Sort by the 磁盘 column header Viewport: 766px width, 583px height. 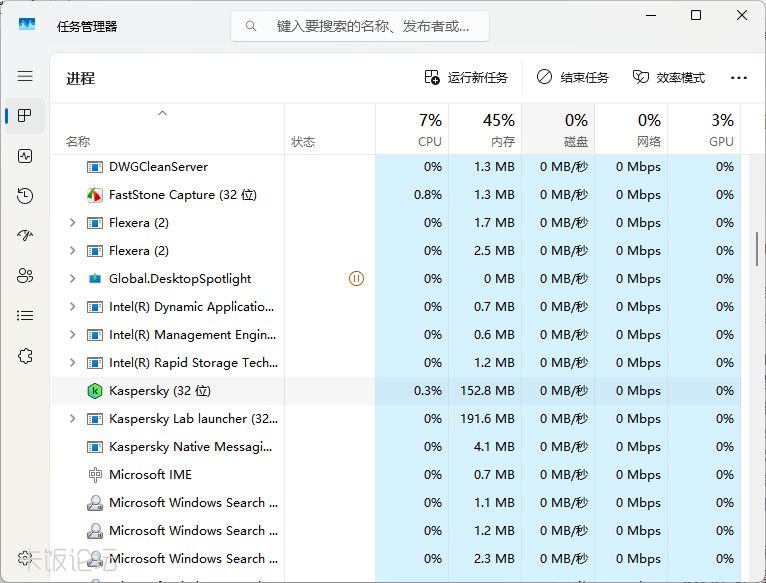click(x=558, y=130)
